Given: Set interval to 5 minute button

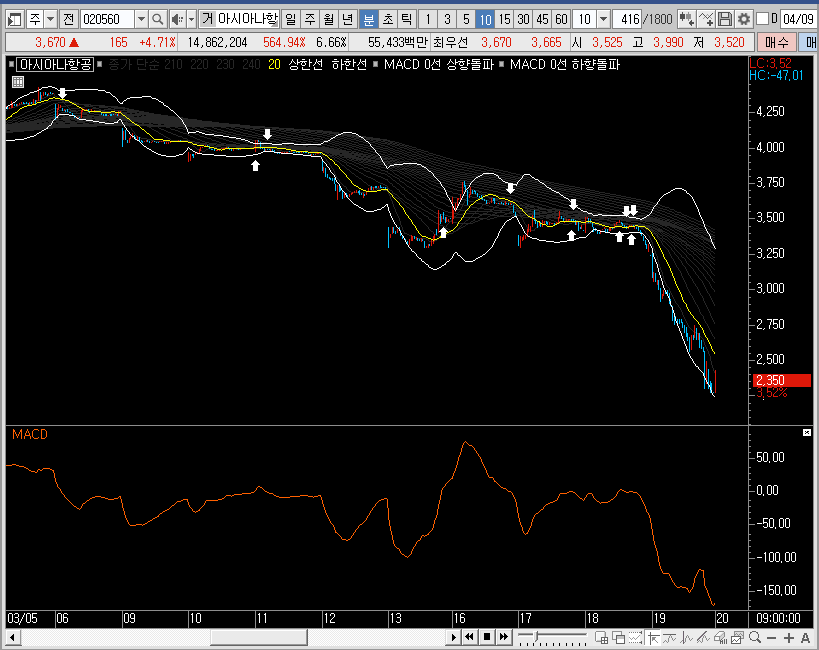Looking at the screenshot, I should coord(466,20).
